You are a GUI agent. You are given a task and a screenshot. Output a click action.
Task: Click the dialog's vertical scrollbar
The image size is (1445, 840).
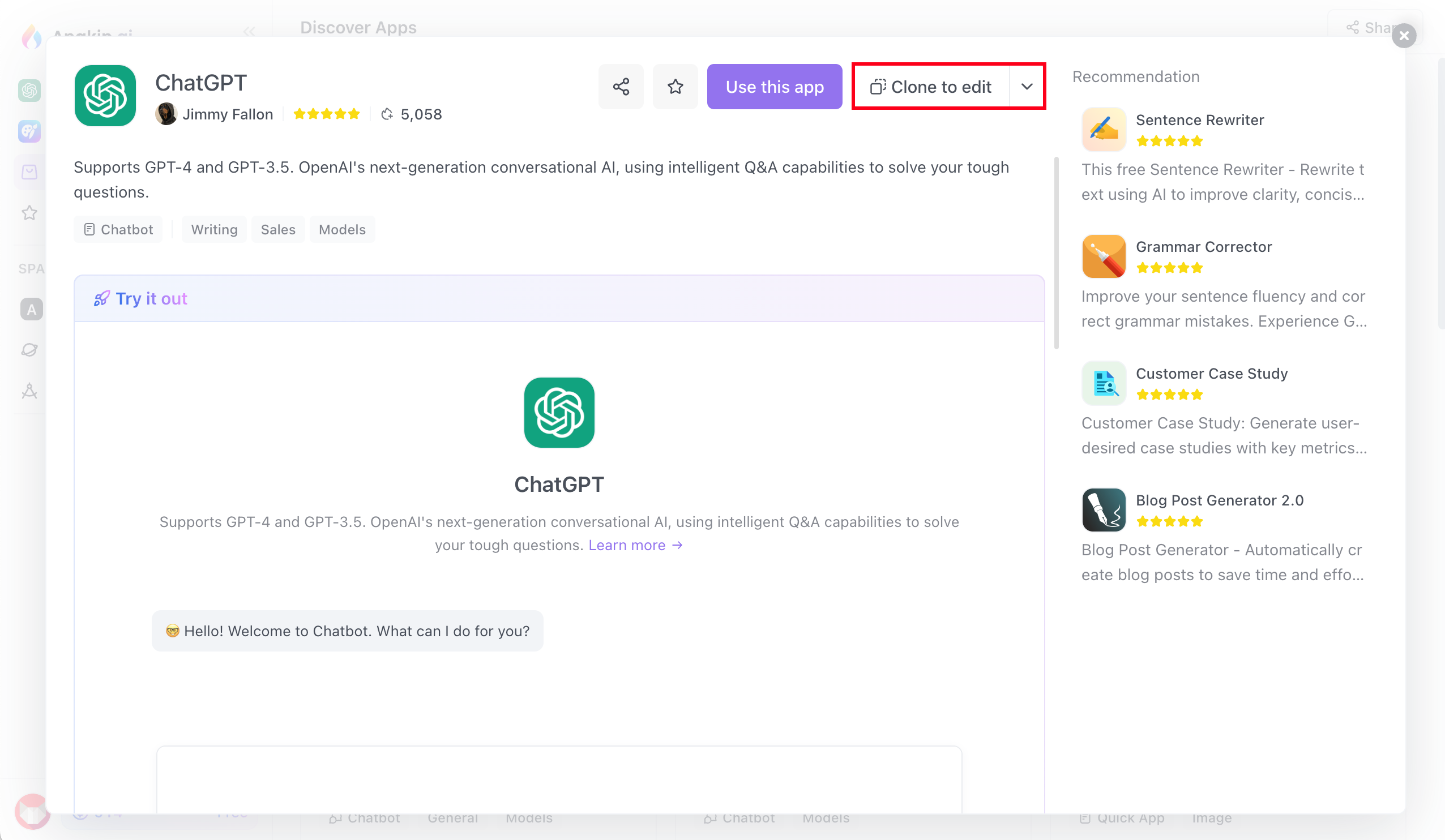pyautogui.click(x=1056, y=252)
